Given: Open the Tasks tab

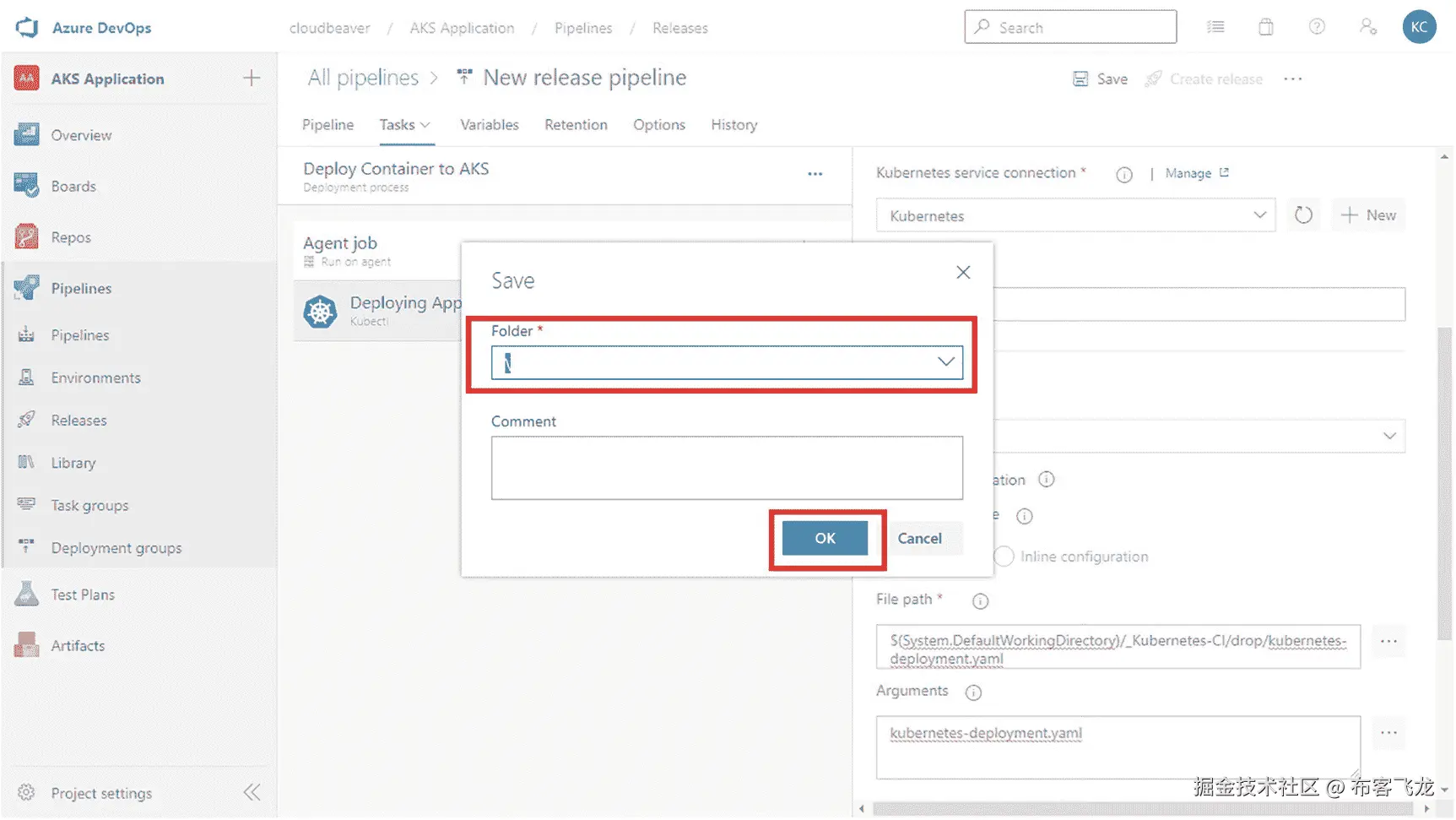Looking at the screenshot, I should tap(398, 125).
